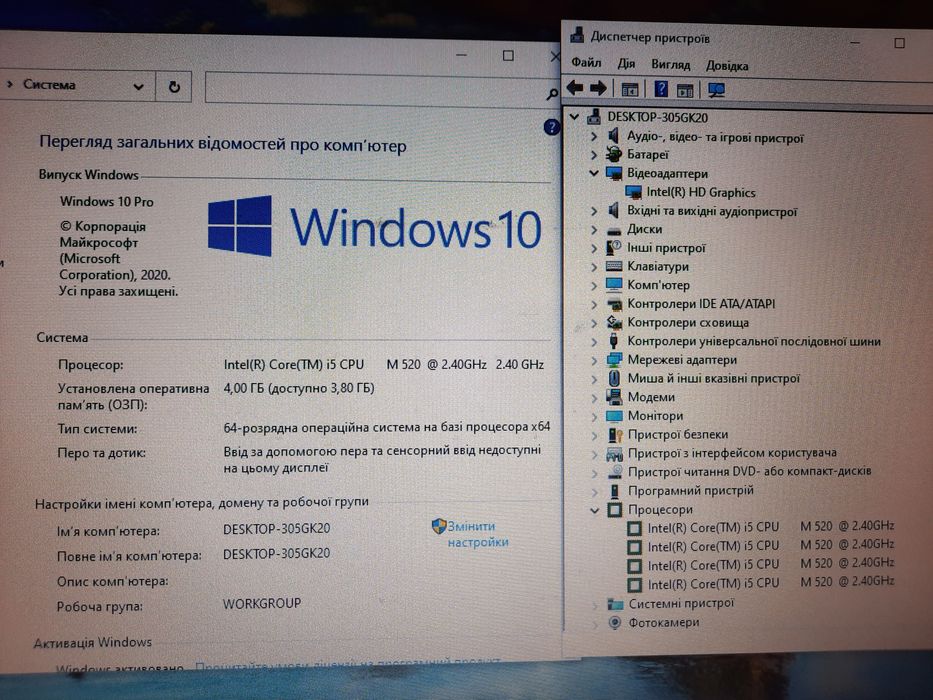This screenshot has width=933, height=700.
Task: Expand Пристрої з інтерфейсом користувача
Action: pyautogui.click(x=594, y=454)
